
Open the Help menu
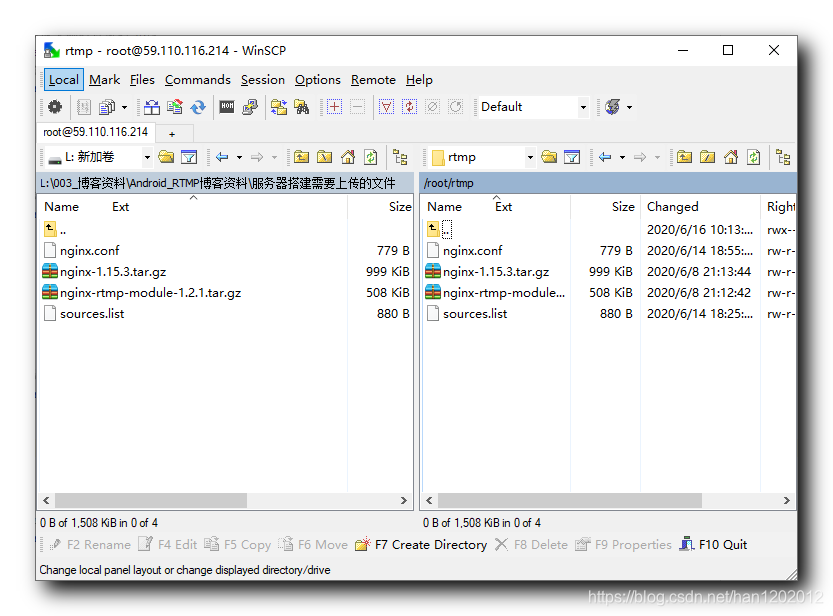point(419,80)
